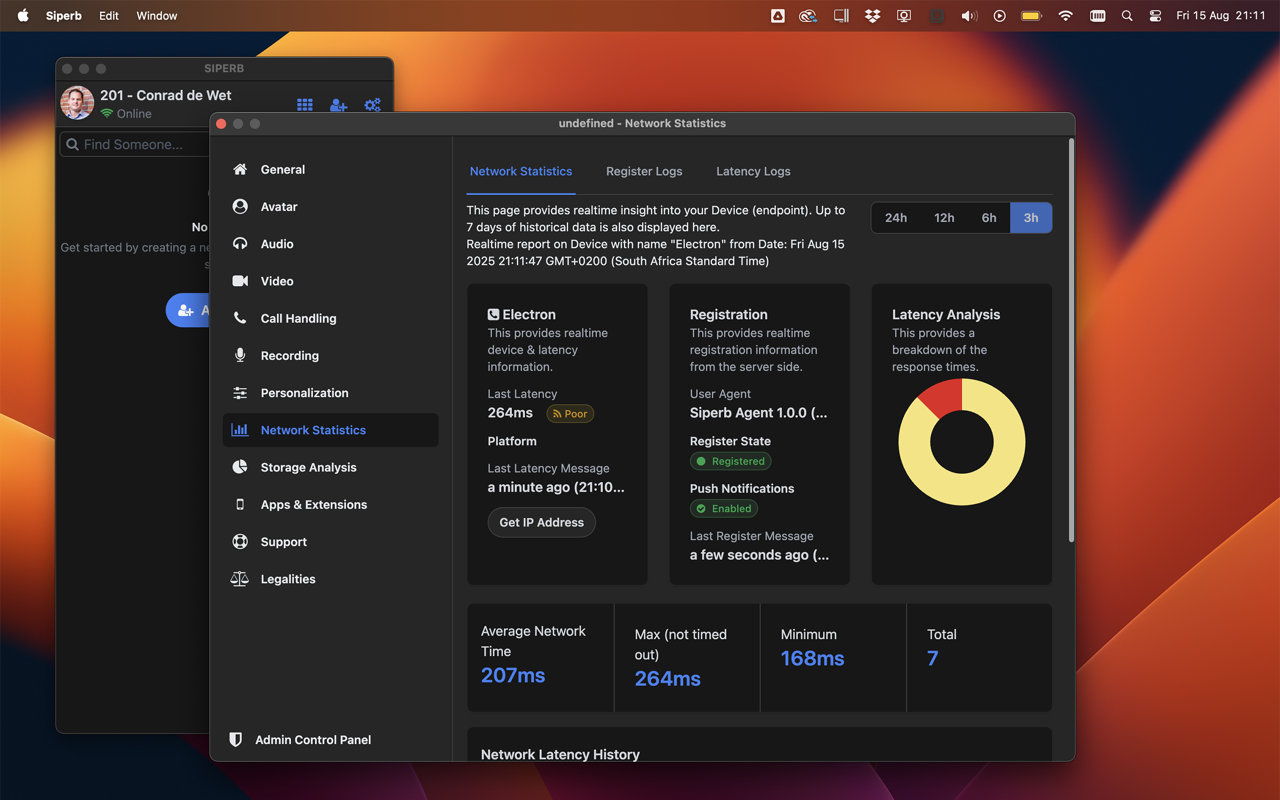Open Admin Control Panel
1280x800 pixels.
[312, 740]
